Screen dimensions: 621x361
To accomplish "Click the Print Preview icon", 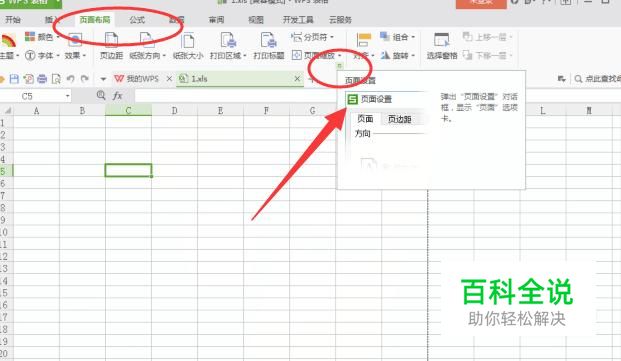I will coord(56,79).
